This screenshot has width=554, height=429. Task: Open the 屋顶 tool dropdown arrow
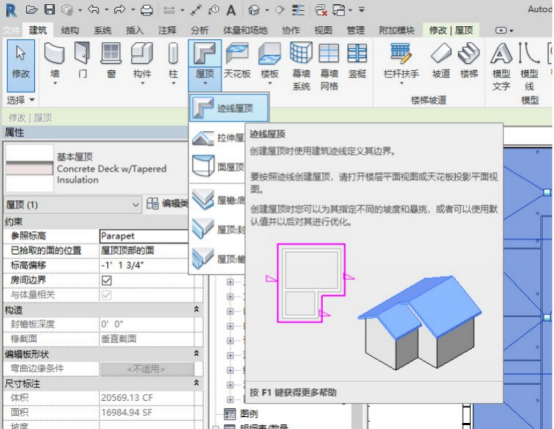[205, 84]
